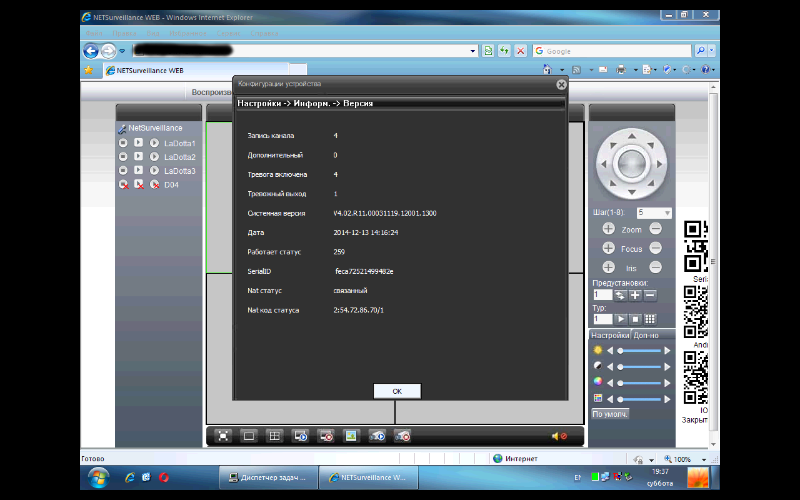Screen dimensions: 800x500
Task: Click OK in the device configuration dialog
Action: [x=397, y=391]
